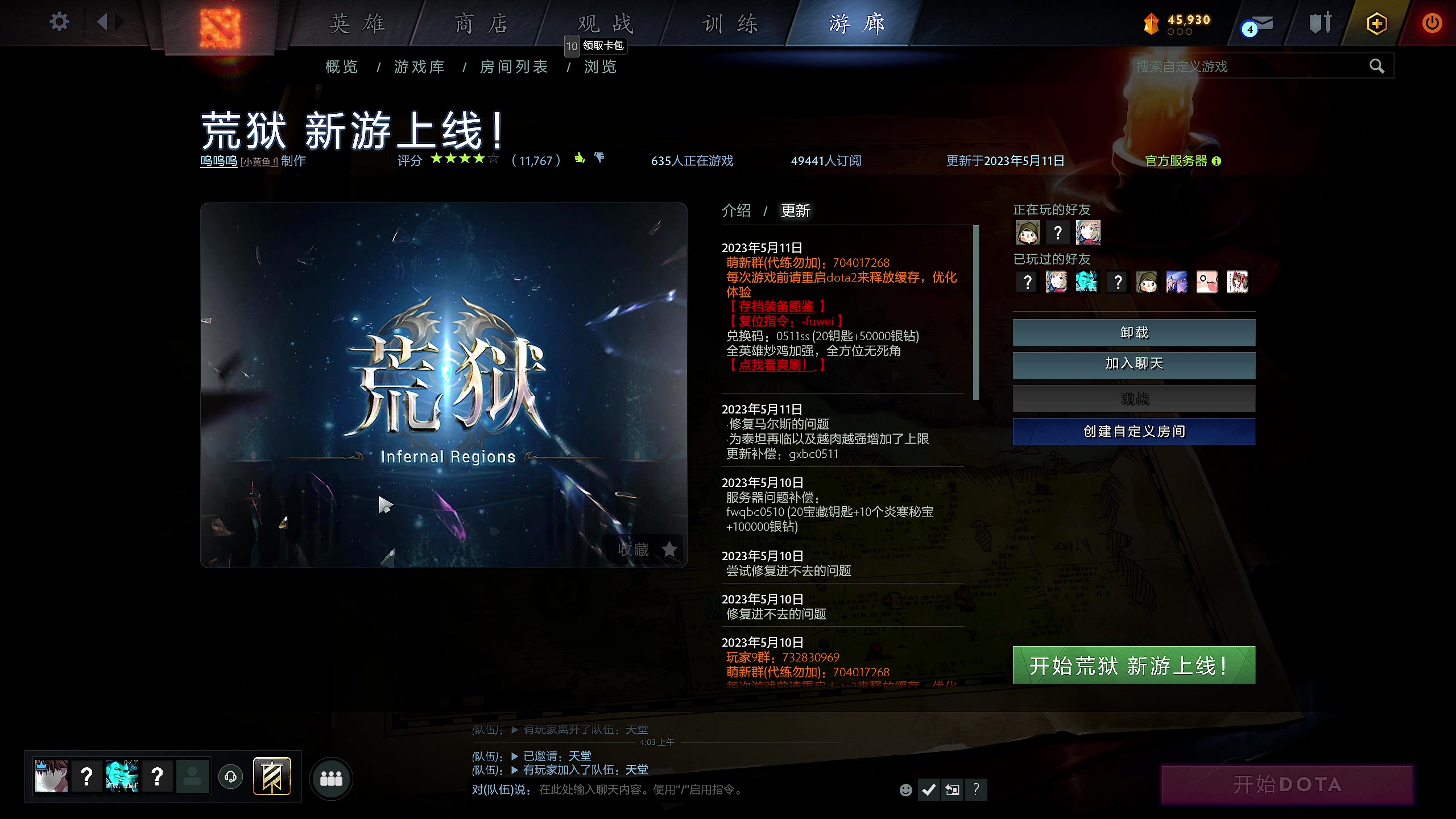This screenshot has height=819, width=1456.
Task: Open the 存档装备图鉴 link
Action: click(x=776, y=307)
